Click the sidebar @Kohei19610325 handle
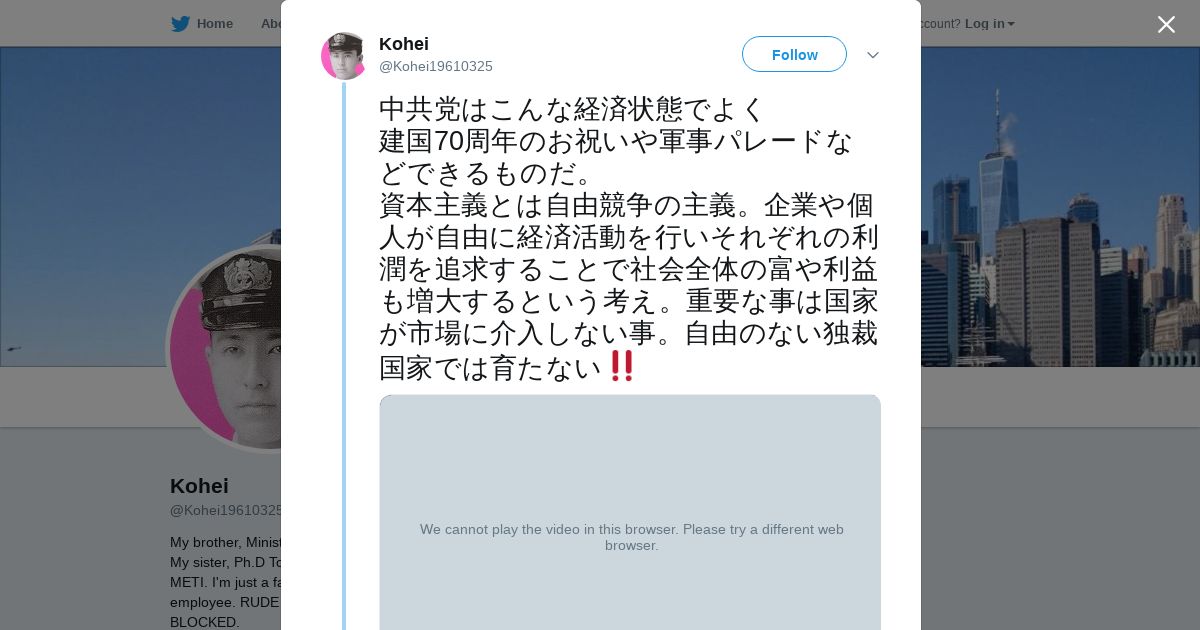 click(x=226, y=511)
